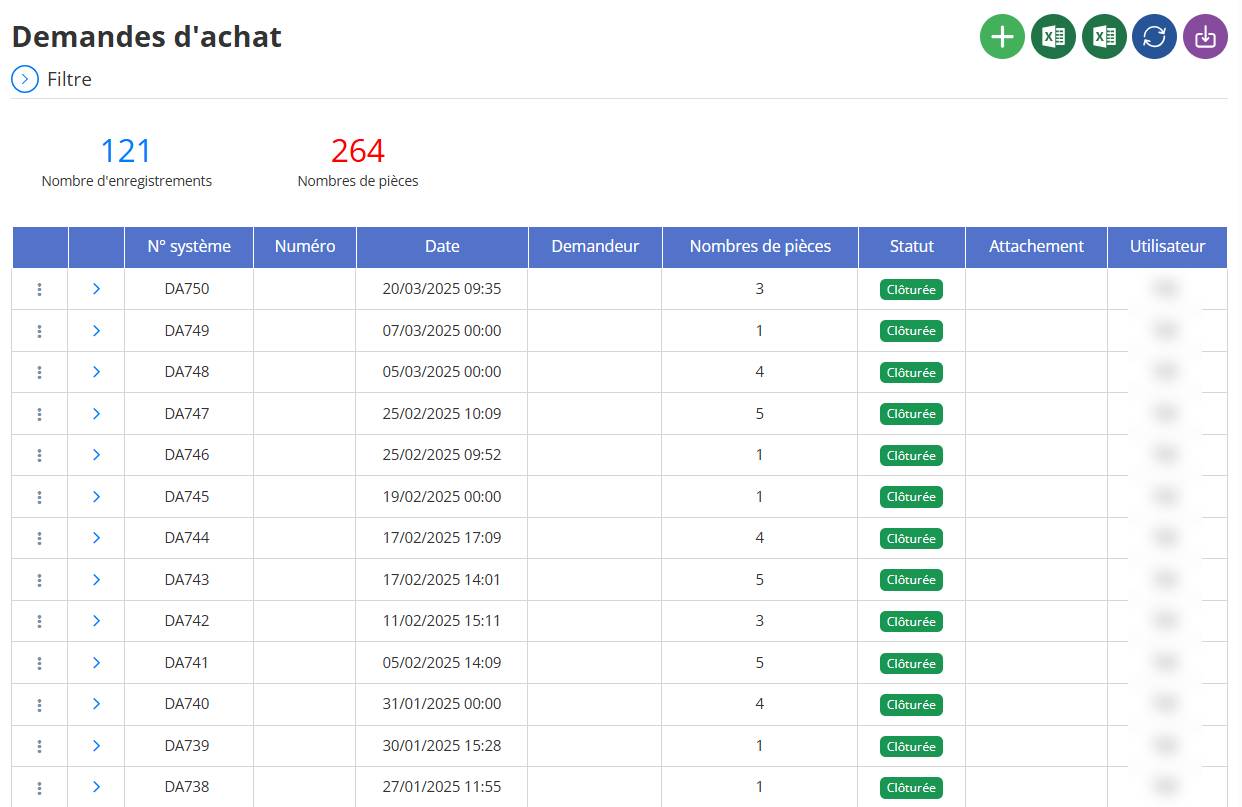This screenshot has height=807, width=1242.
Task: Expand row DA747 details chevron
Action: (x=96, y=413)
